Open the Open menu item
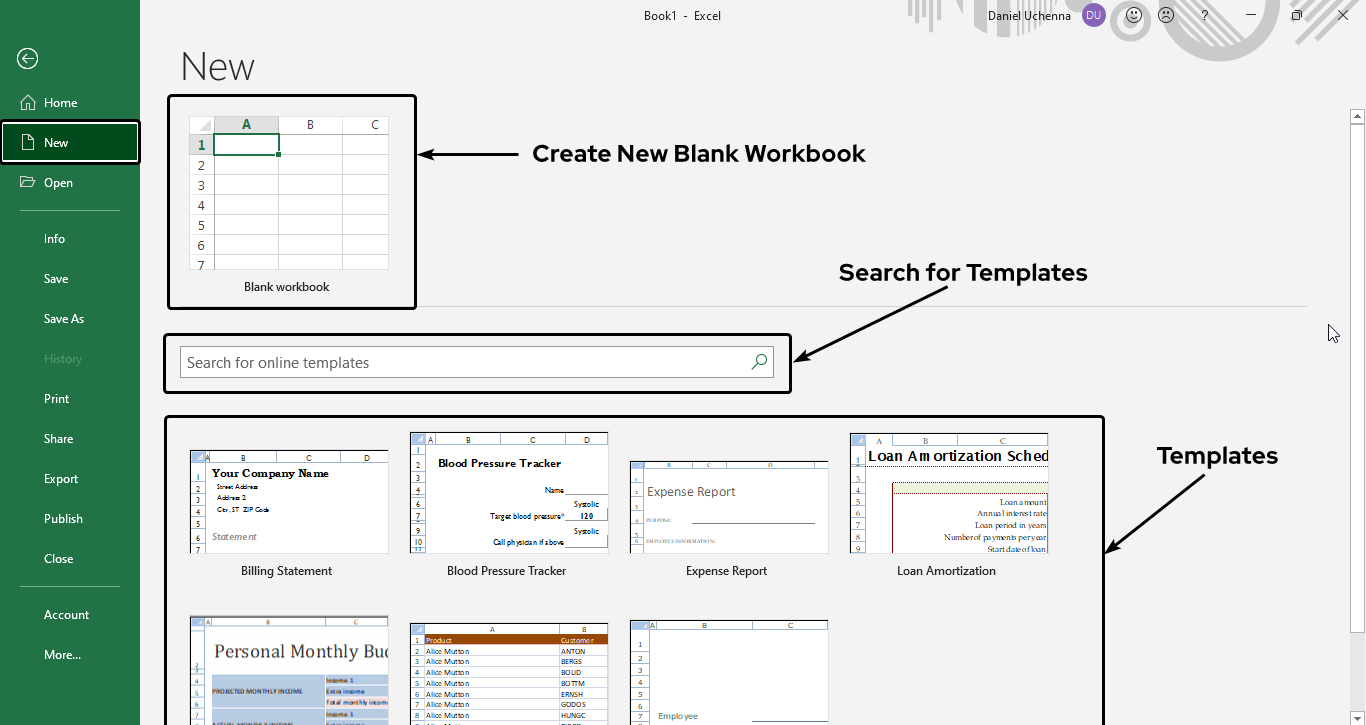 58,183
